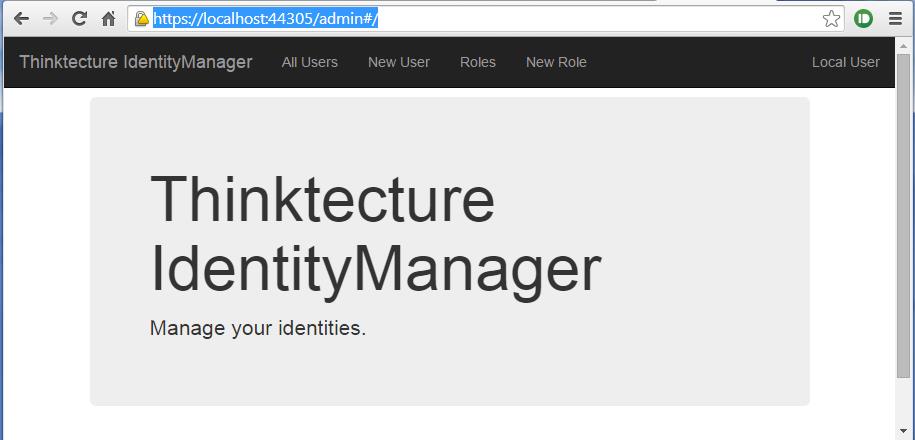This screenshot has width=915, height=440.
Task: Bookmark this page with the star icon
Action: (x=831, y=19)
